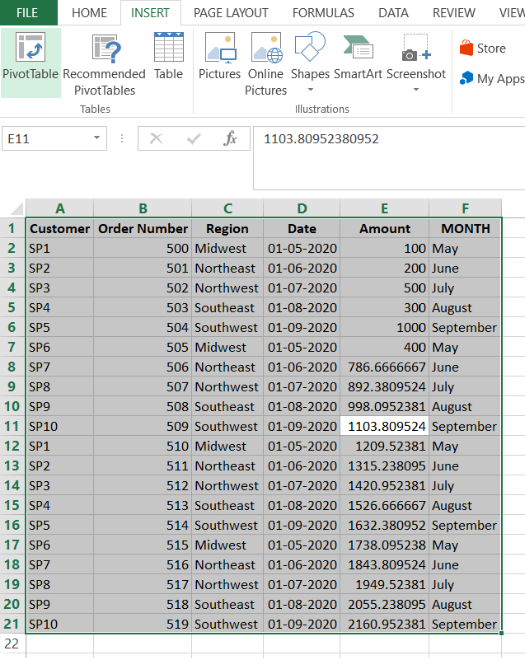
Task: Switch to the PAGE LAYOUT tab
Action: pos(231,13)
